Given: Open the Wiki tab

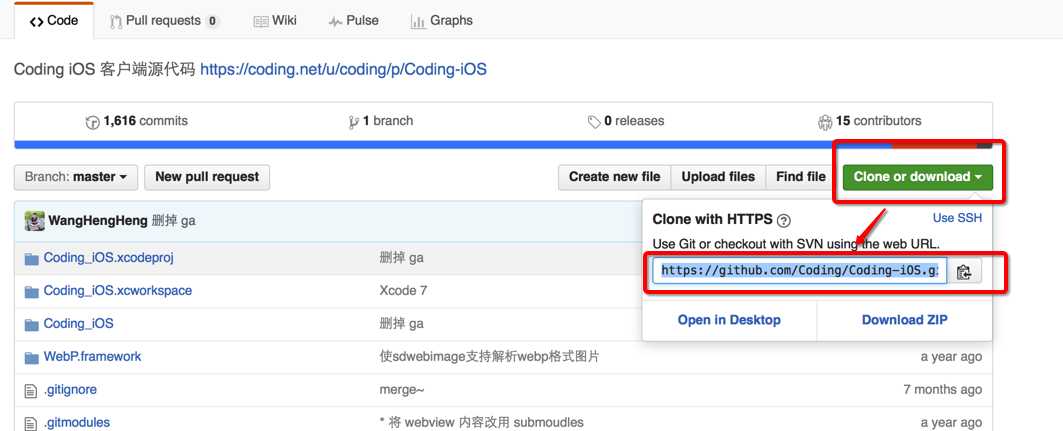Looking at the screenshot, I should (x=275, y=21).
